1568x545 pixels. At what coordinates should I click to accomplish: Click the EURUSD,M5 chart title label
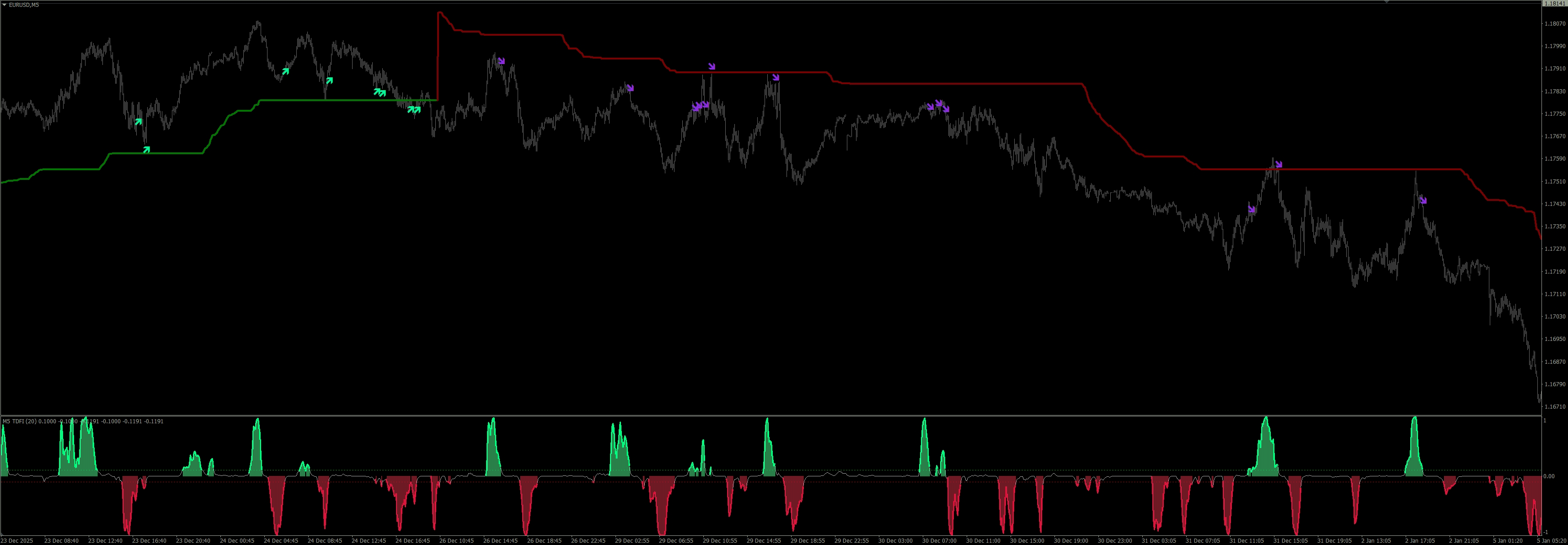(x=24, y=5)
